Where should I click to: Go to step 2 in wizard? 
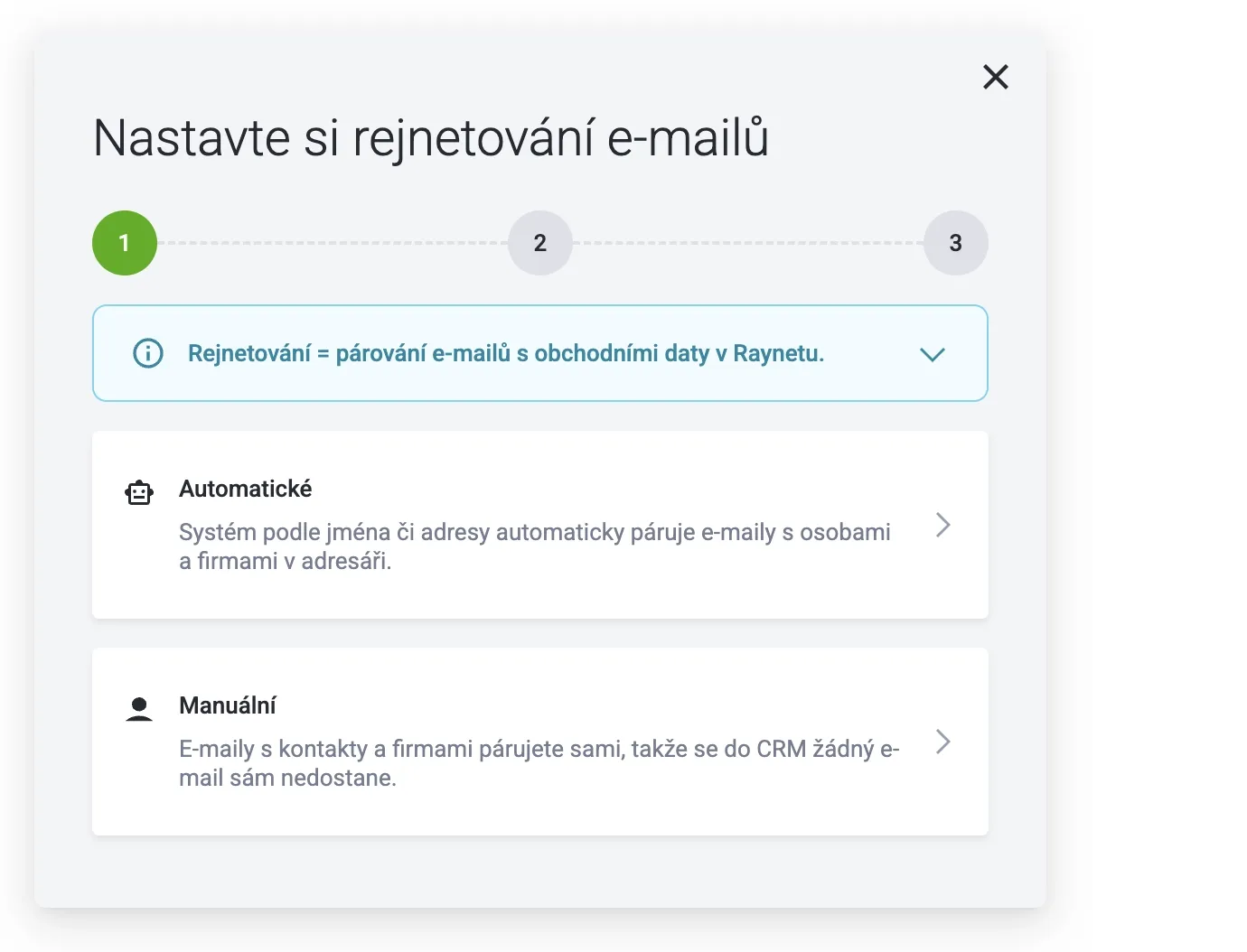(x=540, y=243)
